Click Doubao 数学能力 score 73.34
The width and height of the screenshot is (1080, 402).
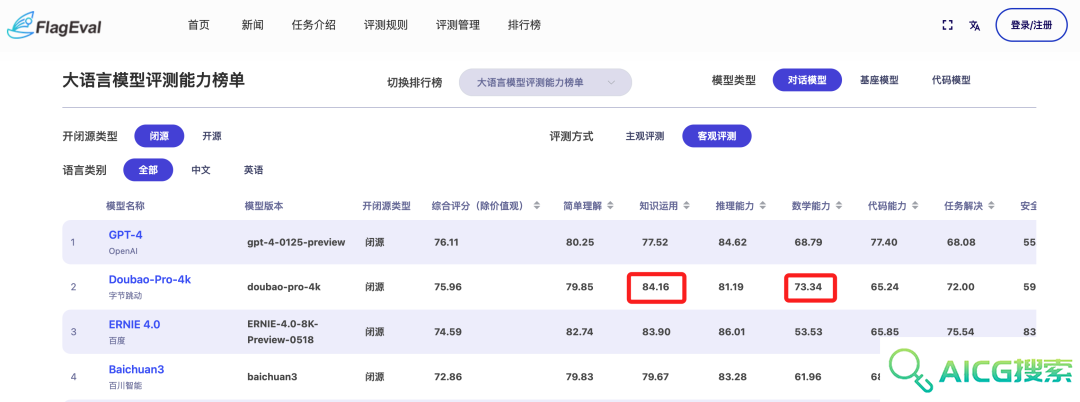point(808,287)
